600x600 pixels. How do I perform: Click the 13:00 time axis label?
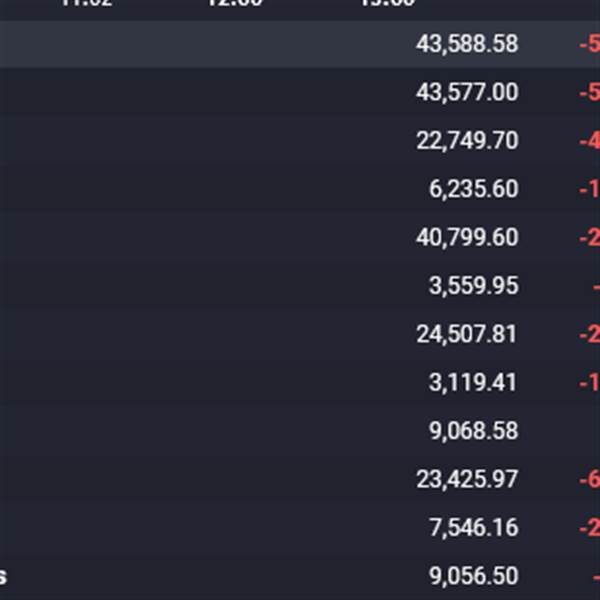387,3
